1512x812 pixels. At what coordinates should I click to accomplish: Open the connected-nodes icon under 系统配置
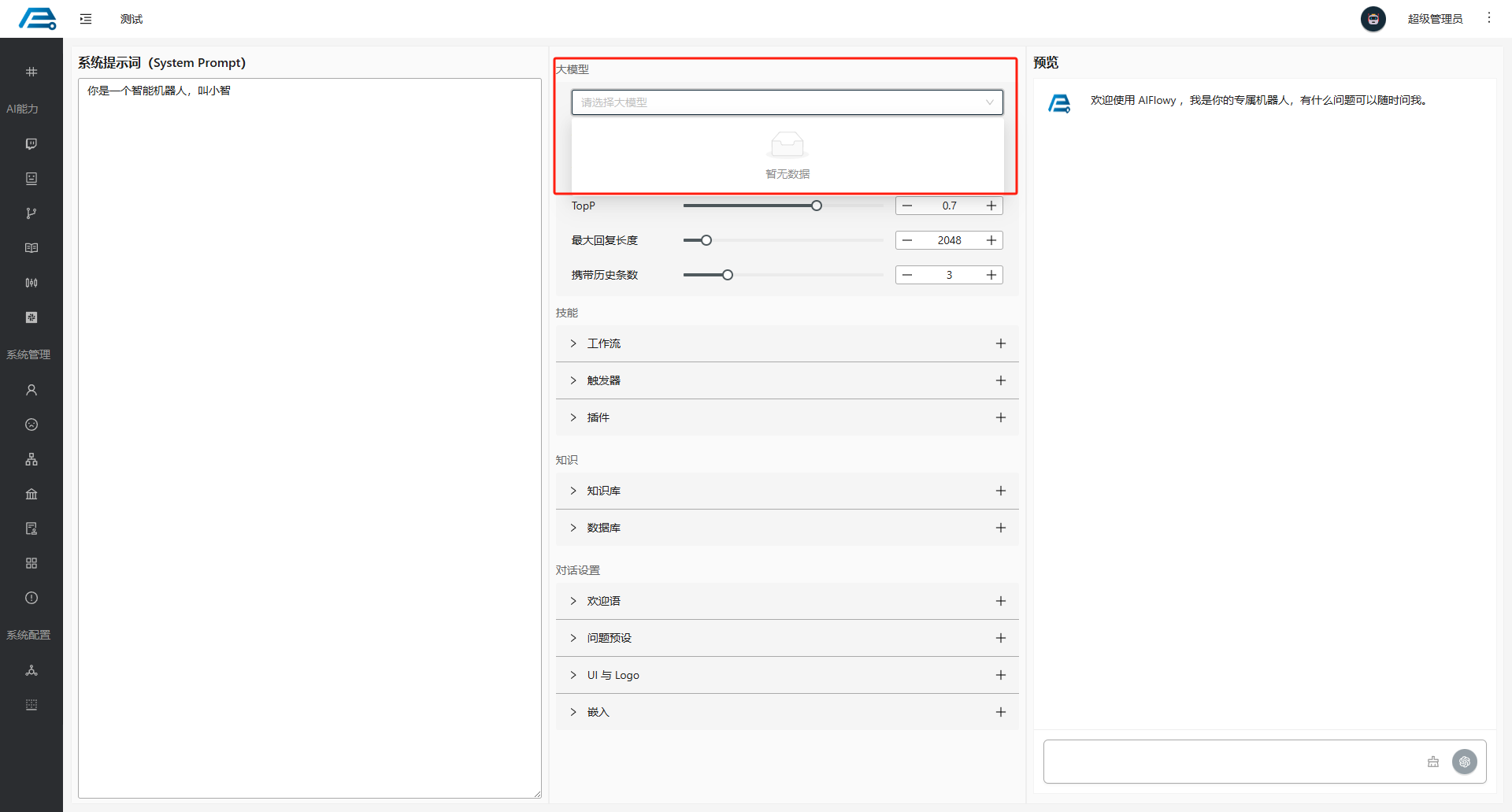[x=31, y=670]
